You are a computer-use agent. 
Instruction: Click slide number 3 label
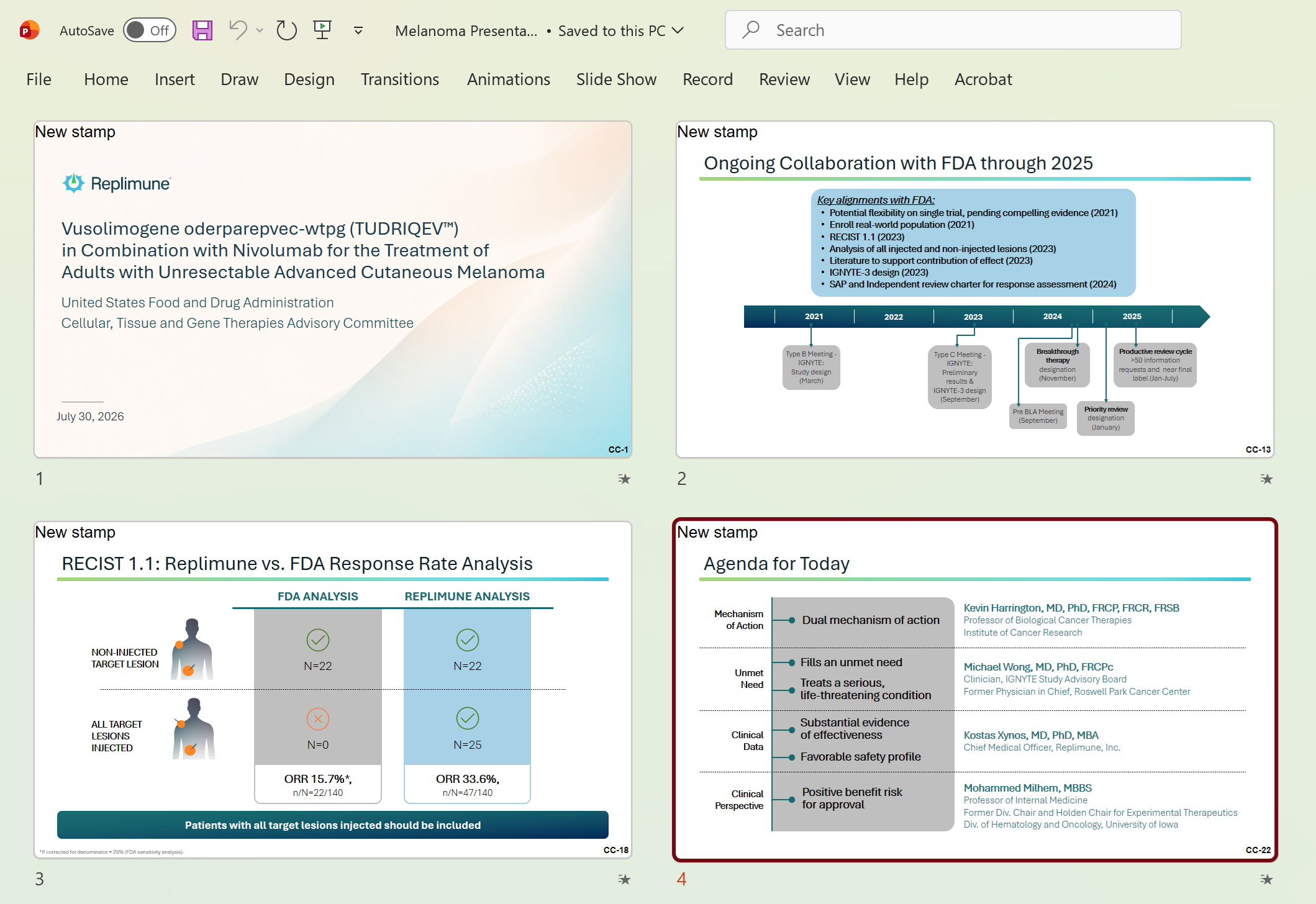pos(40,879)
